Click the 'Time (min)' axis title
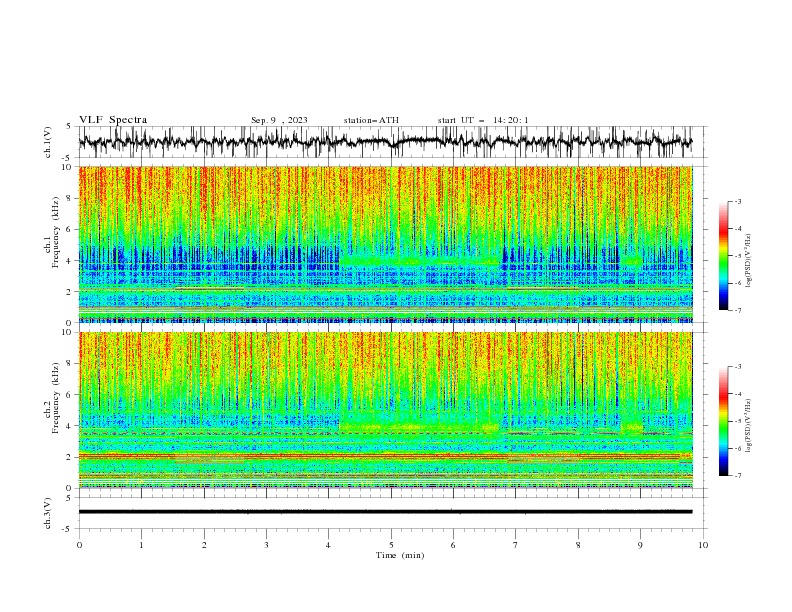The width and height of the screenshot is (792, 612). pos(400,555)
